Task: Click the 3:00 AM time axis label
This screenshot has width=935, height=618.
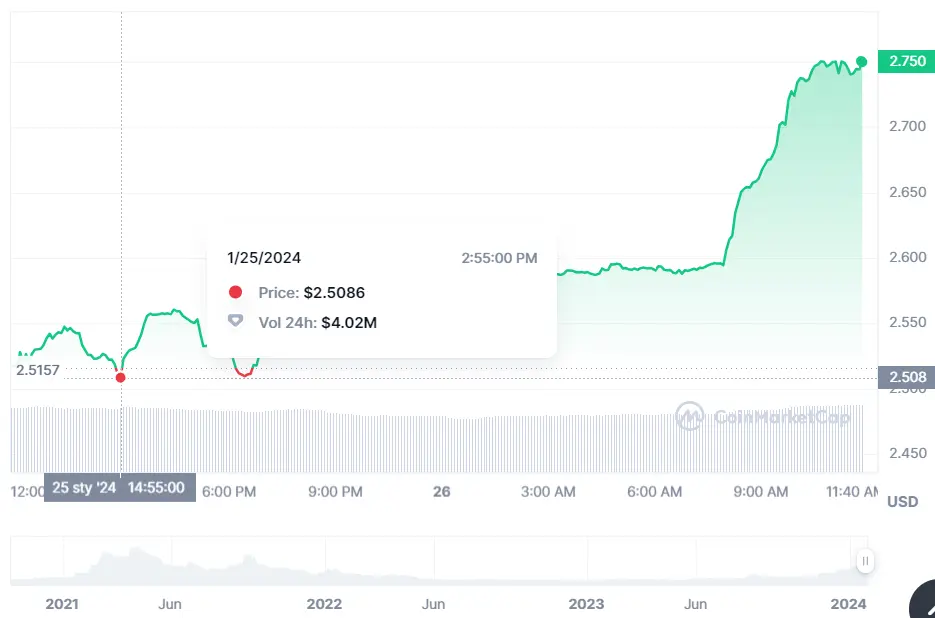Action: (x=549, y=491)
